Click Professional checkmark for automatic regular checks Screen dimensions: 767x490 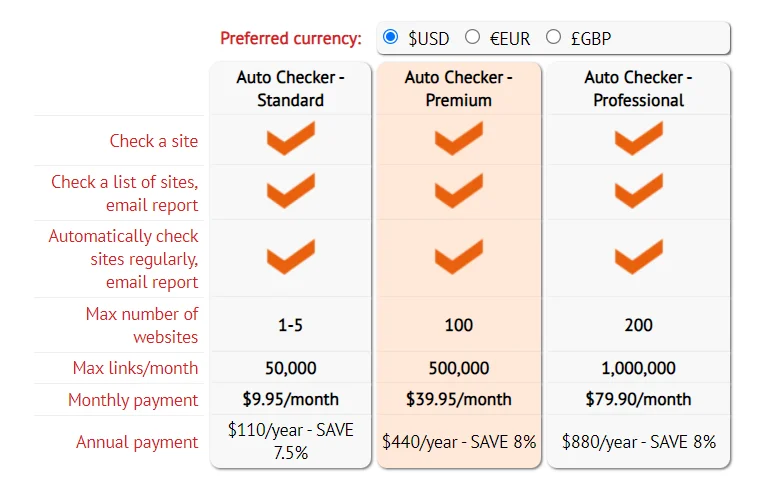pyautogui.click(x=638, y=257)
